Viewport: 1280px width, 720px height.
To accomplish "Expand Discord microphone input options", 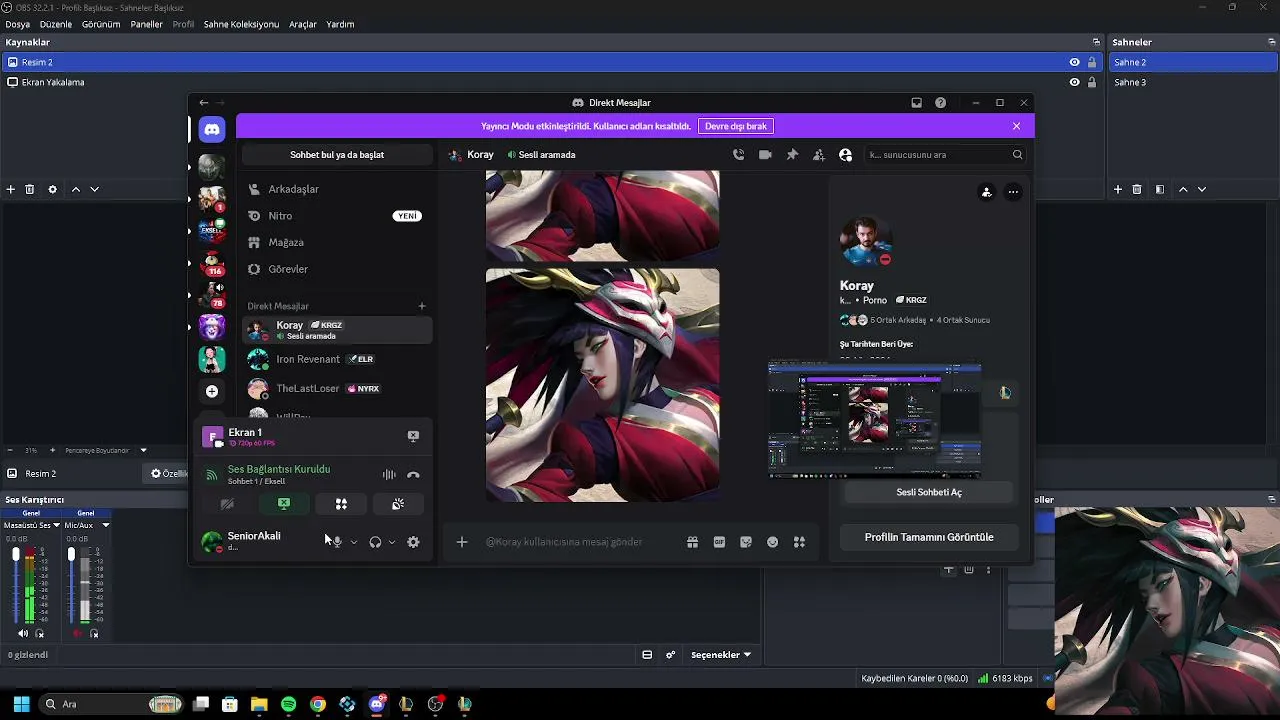I will pyautogui.click(x=354, y=542).
